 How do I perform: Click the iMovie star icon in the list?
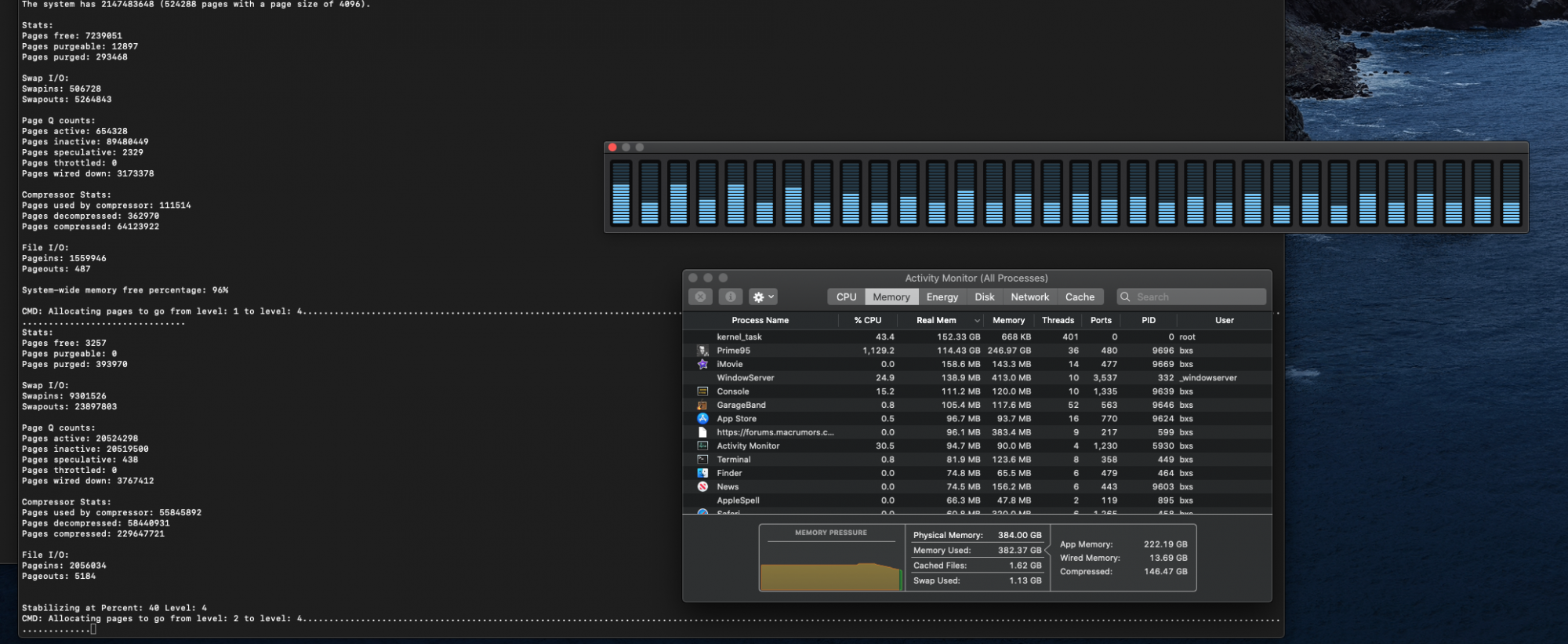point(702,364)
